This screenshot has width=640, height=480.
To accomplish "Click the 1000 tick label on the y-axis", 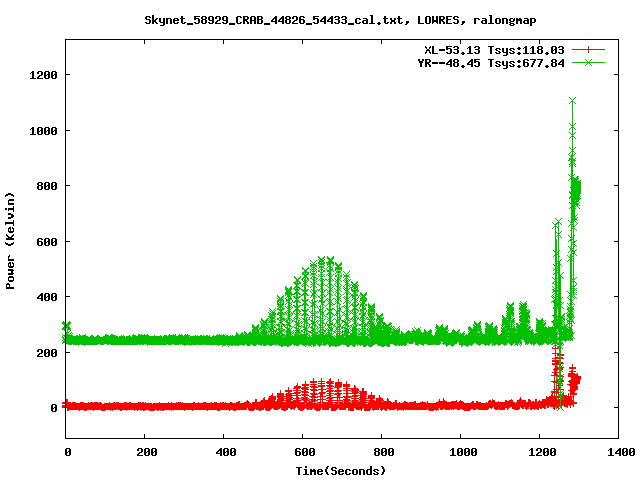I will pos(42,131).
